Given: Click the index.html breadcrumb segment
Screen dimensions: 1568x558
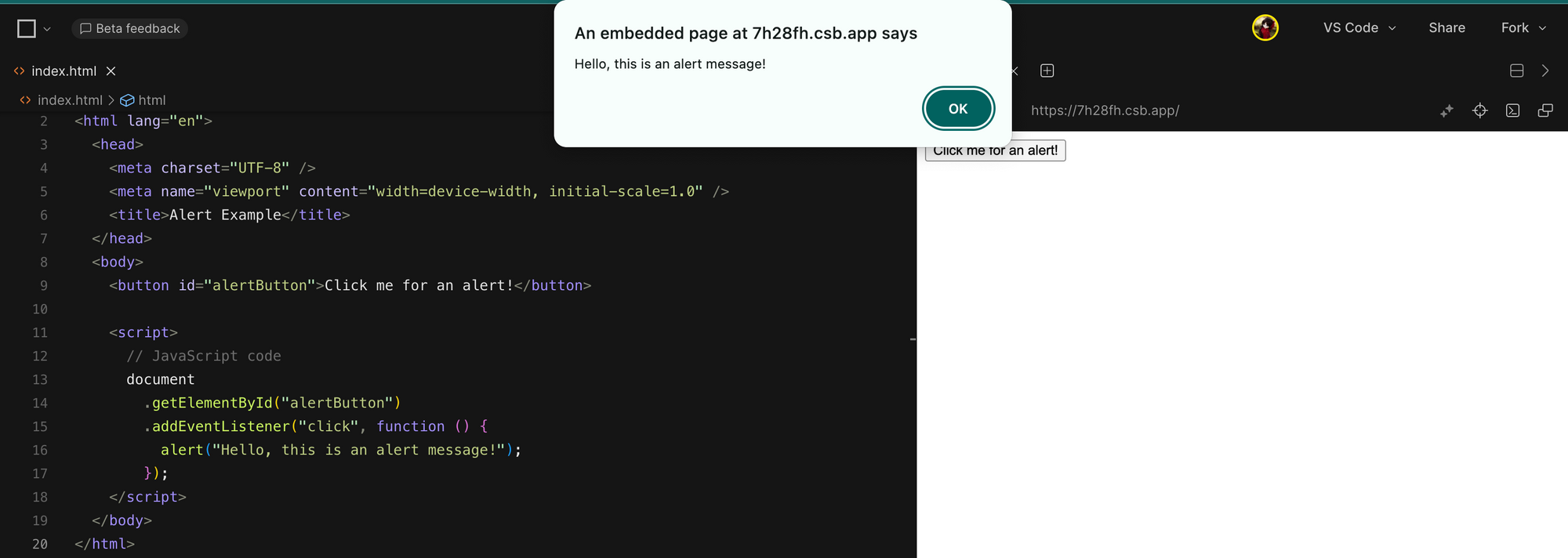Looking at the screenshot, I should pos(69,100).
